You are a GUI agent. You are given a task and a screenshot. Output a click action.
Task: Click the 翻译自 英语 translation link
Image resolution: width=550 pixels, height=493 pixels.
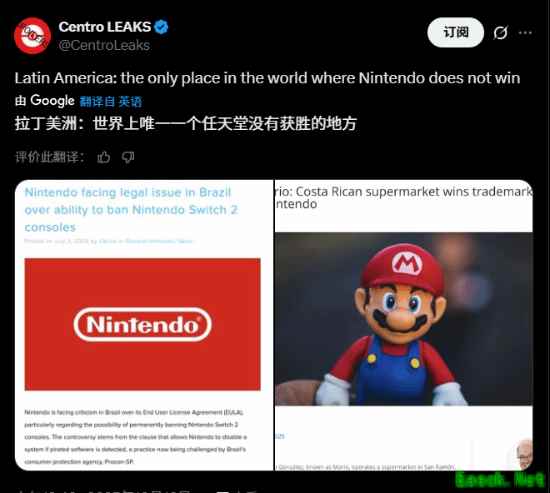(x=110, y=101)
